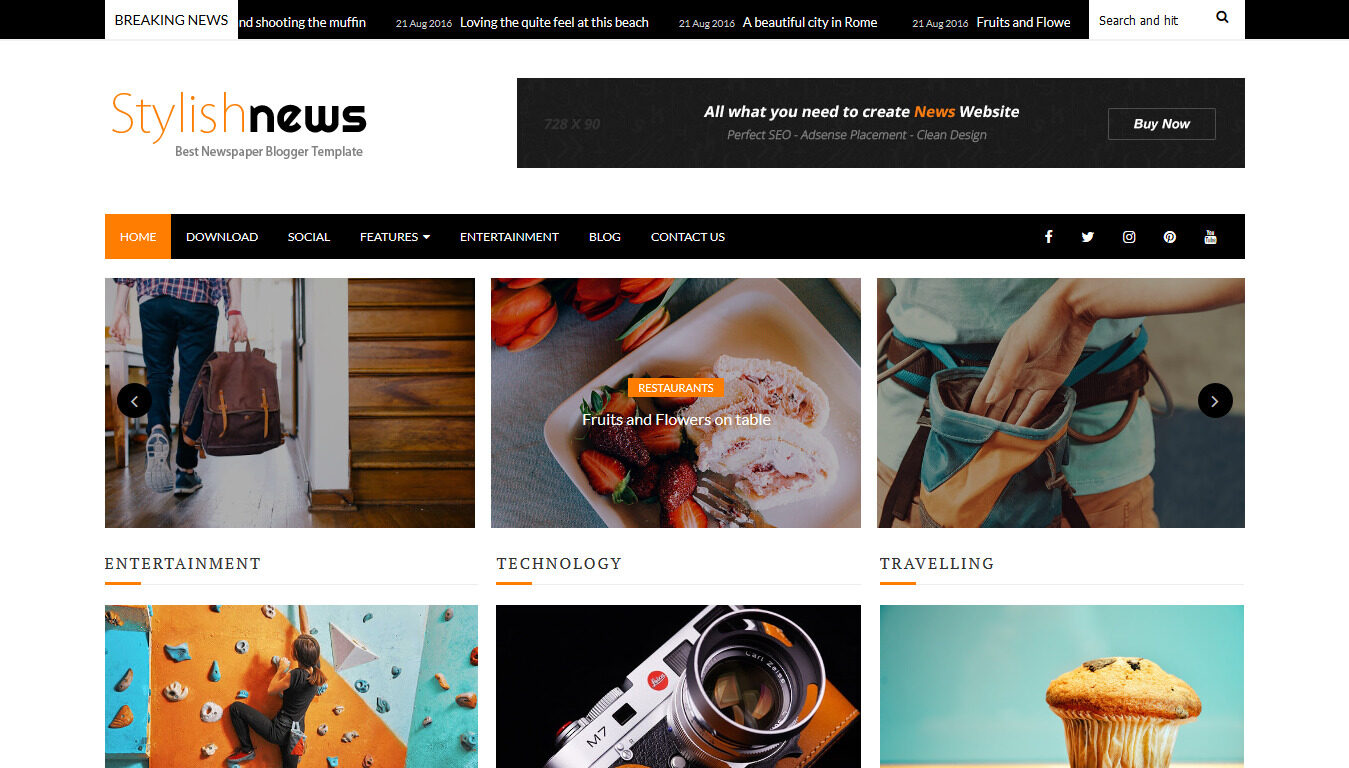Open the Entertainment menu item
The width and height of the screenshot is (1349, 768).
(509, 237)
